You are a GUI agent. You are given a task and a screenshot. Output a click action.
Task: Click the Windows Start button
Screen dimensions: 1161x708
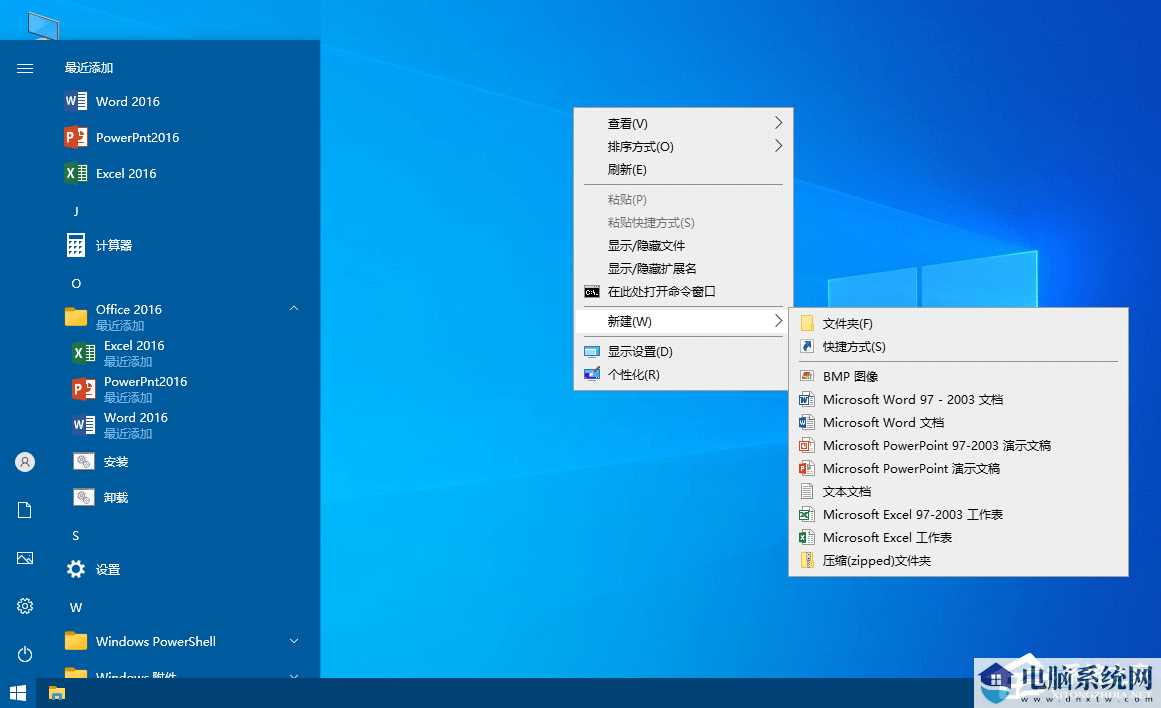[18, 693]
